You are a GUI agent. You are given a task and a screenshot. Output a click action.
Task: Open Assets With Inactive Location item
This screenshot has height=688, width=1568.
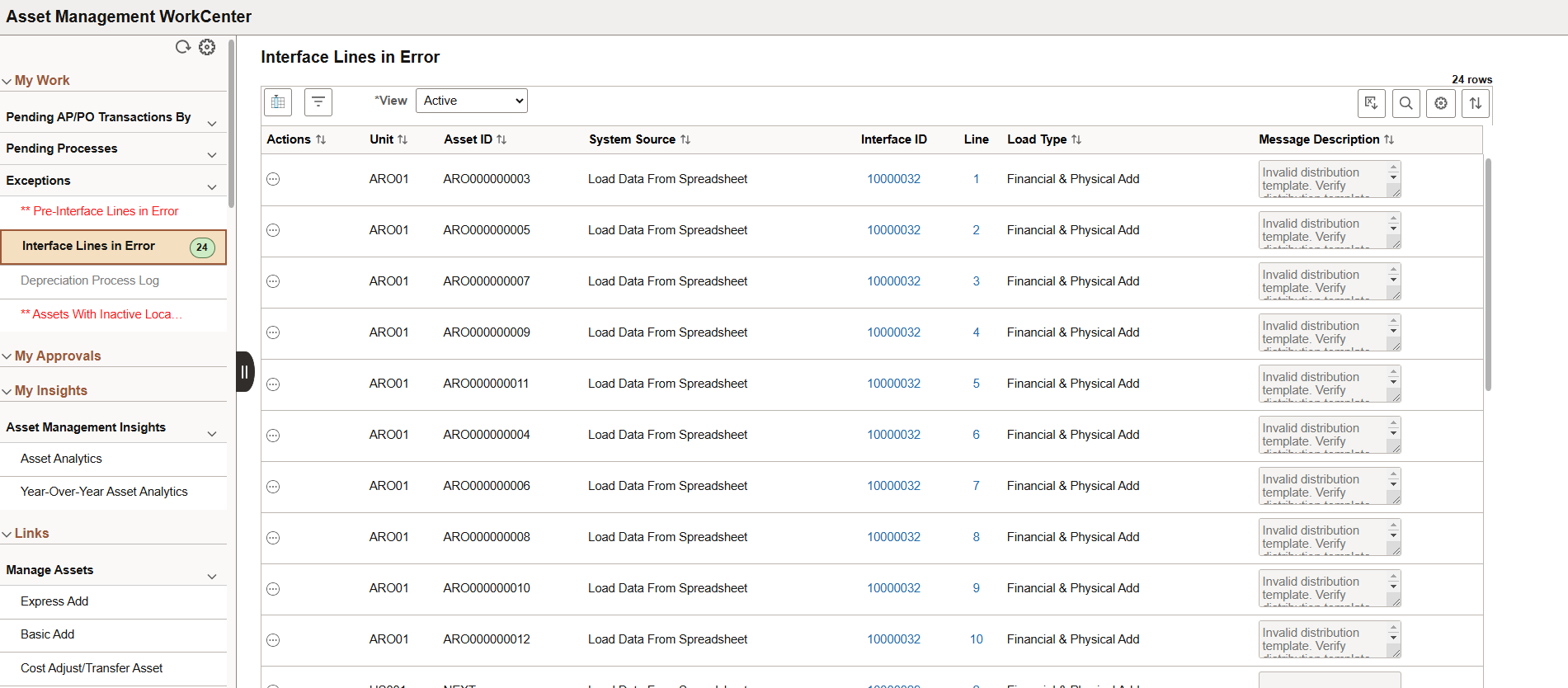tap(101, 314)
